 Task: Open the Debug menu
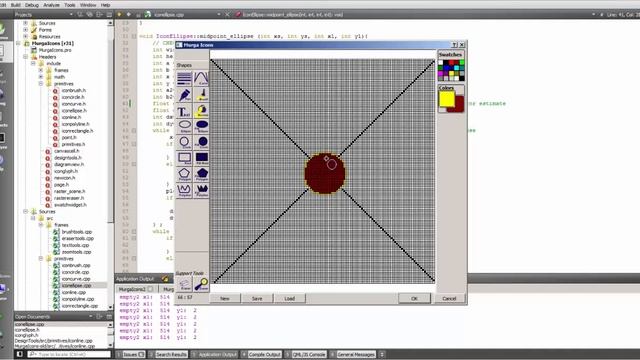(31, 5)
